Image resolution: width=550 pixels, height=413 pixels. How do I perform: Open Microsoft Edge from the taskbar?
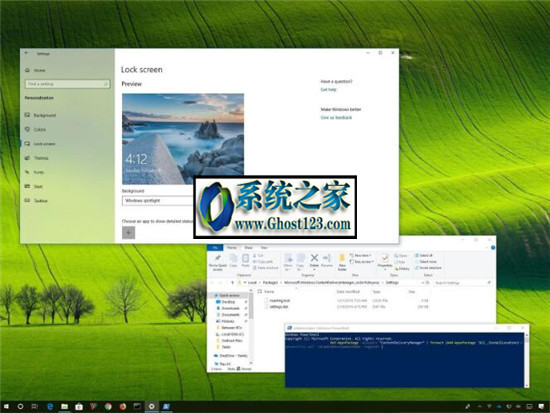click(50, 407)
